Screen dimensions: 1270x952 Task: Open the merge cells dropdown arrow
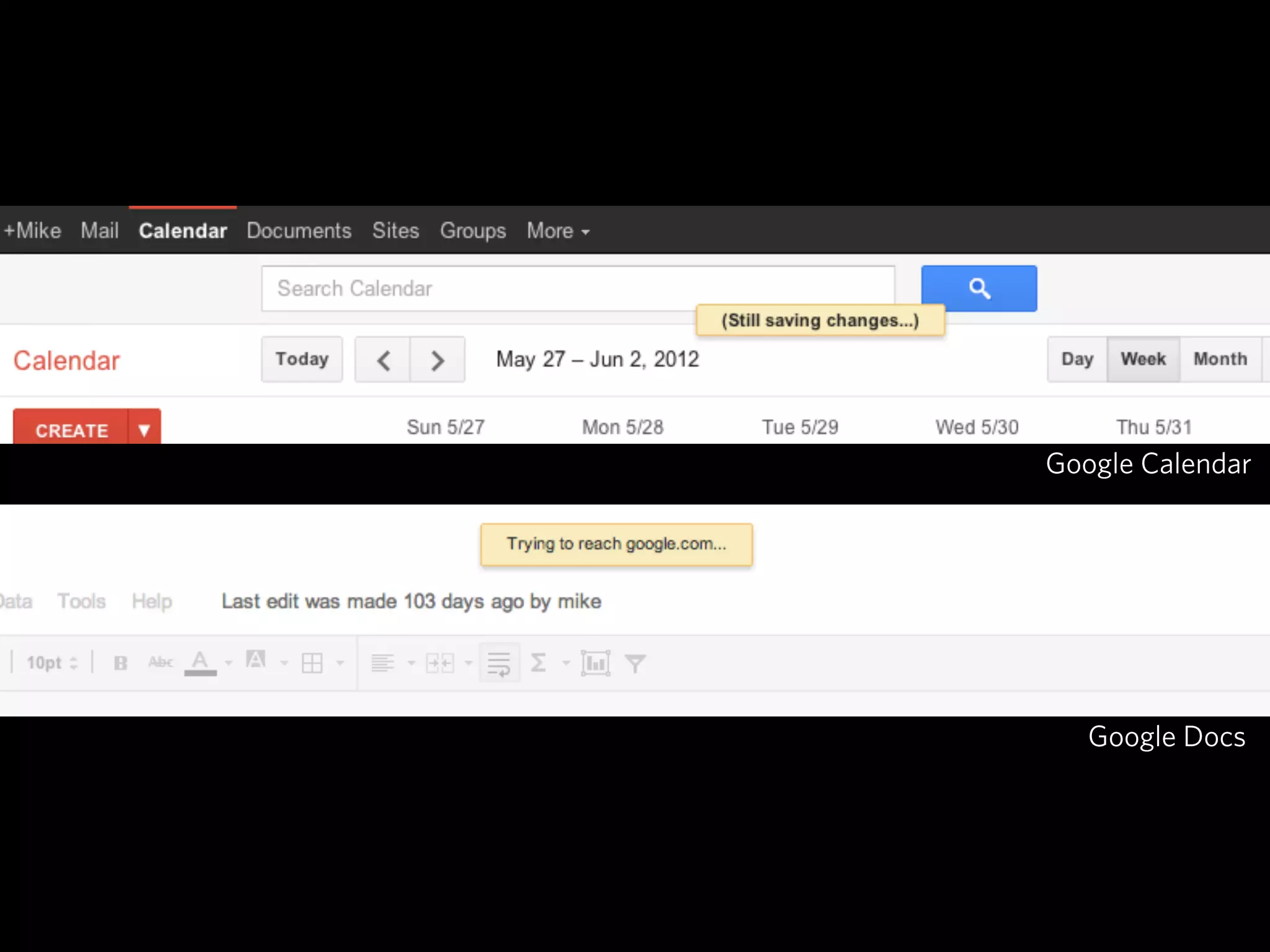point(469,663)
